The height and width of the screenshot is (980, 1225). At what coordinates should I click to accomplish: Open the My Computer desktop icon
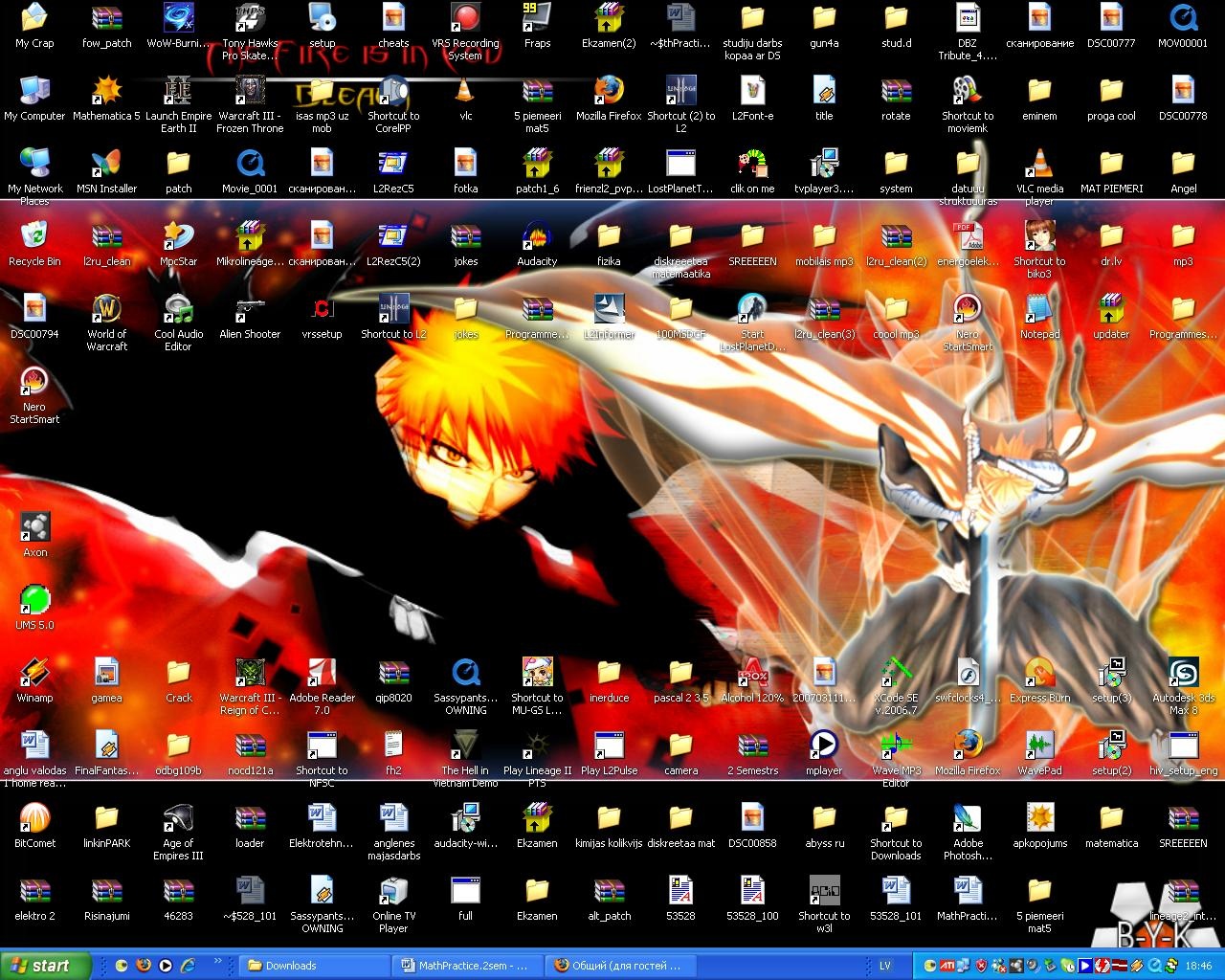pos(34,91)
